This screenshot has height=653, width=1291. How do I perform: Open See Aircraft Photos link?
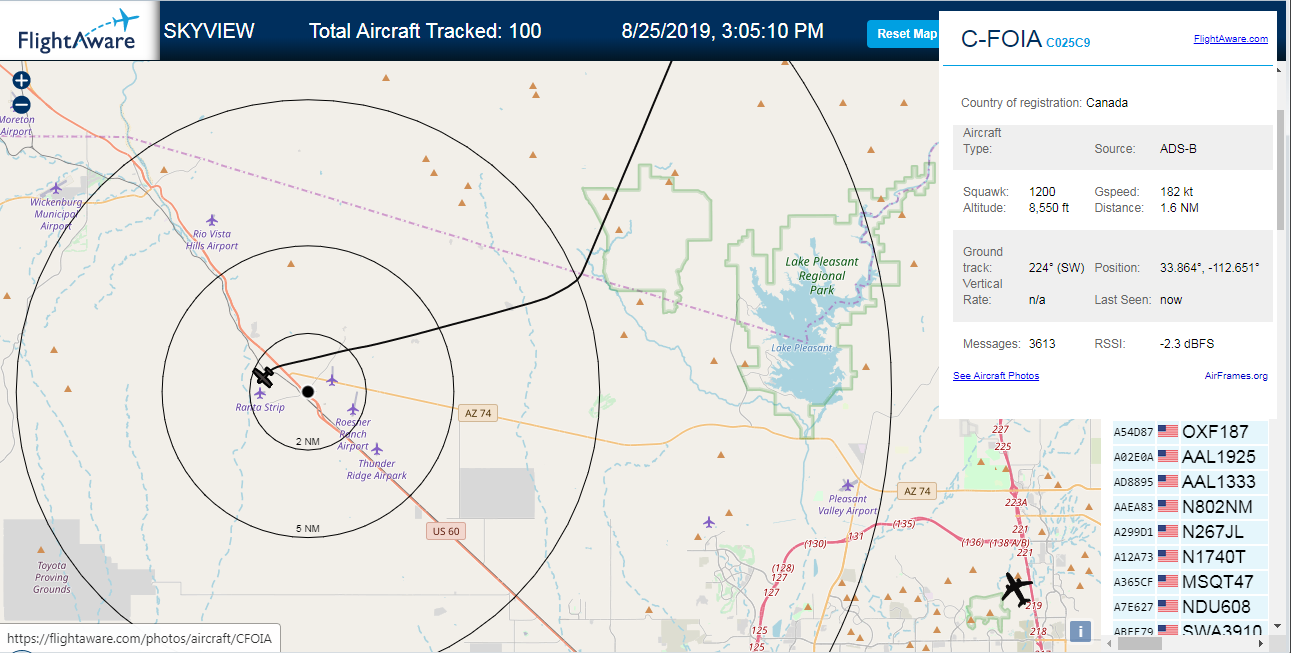(x=996, y=376)
